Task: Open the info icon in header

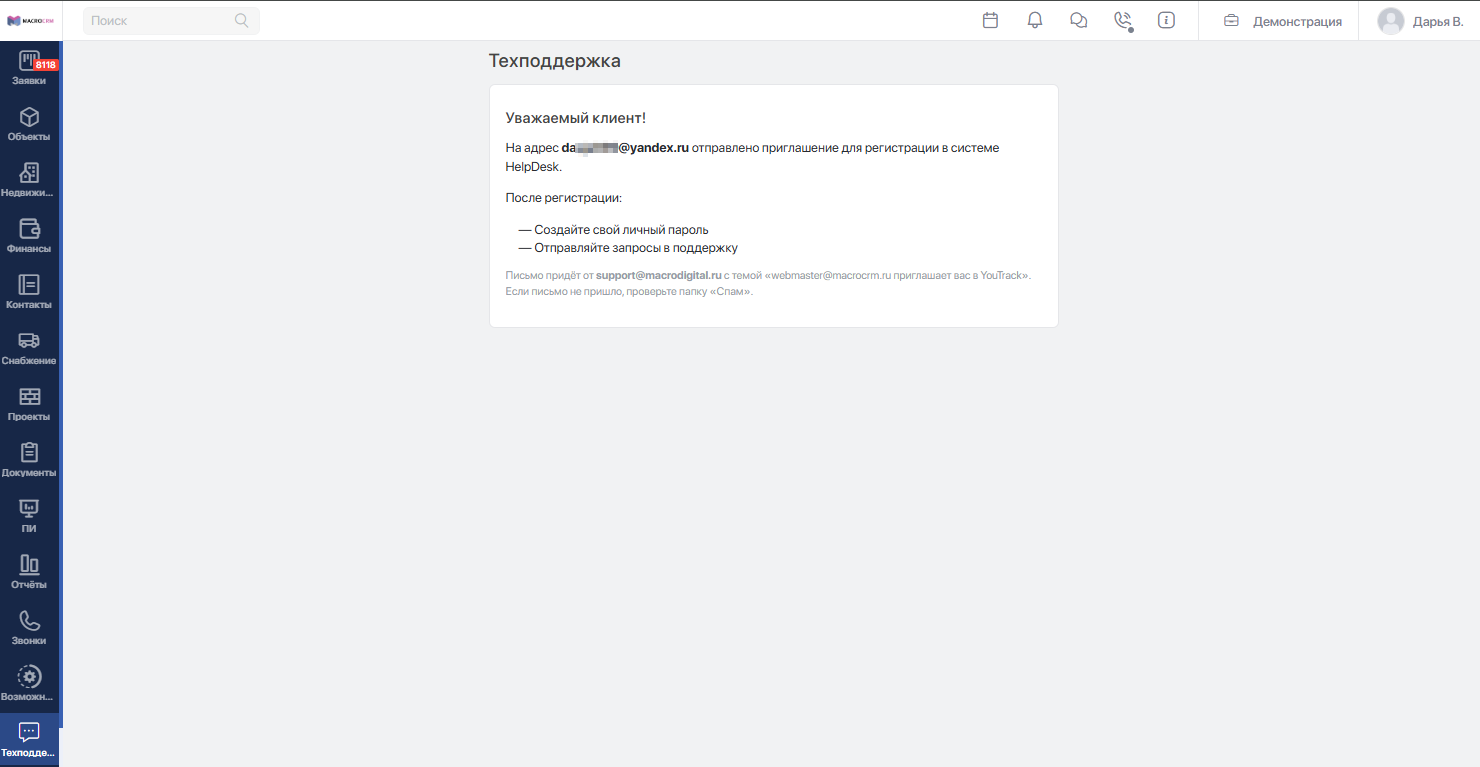Action: (1166, 20)
